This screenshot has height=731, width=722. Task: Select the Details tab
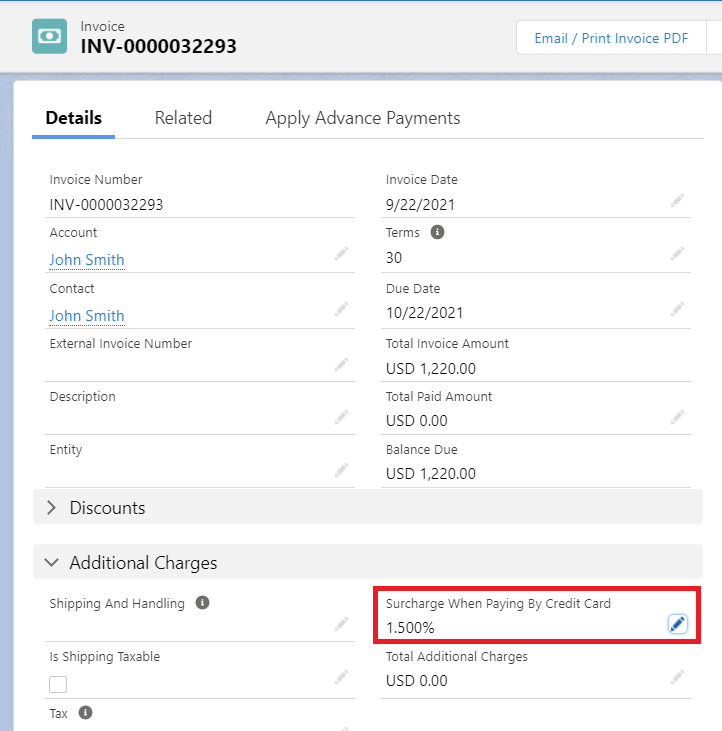click(74, 118)
